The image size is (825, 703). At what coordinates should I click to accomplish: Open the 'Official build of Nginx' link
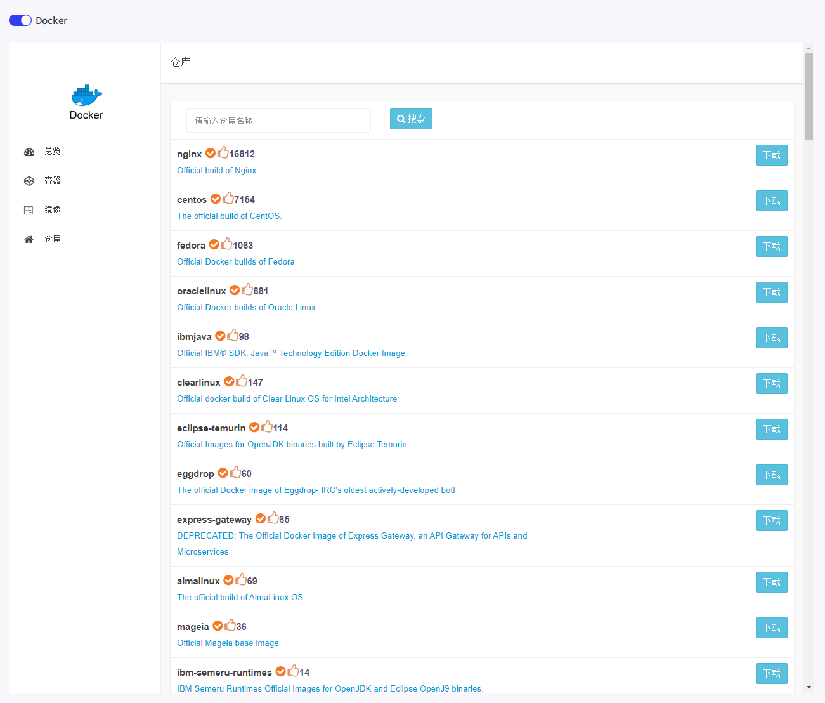217,170
